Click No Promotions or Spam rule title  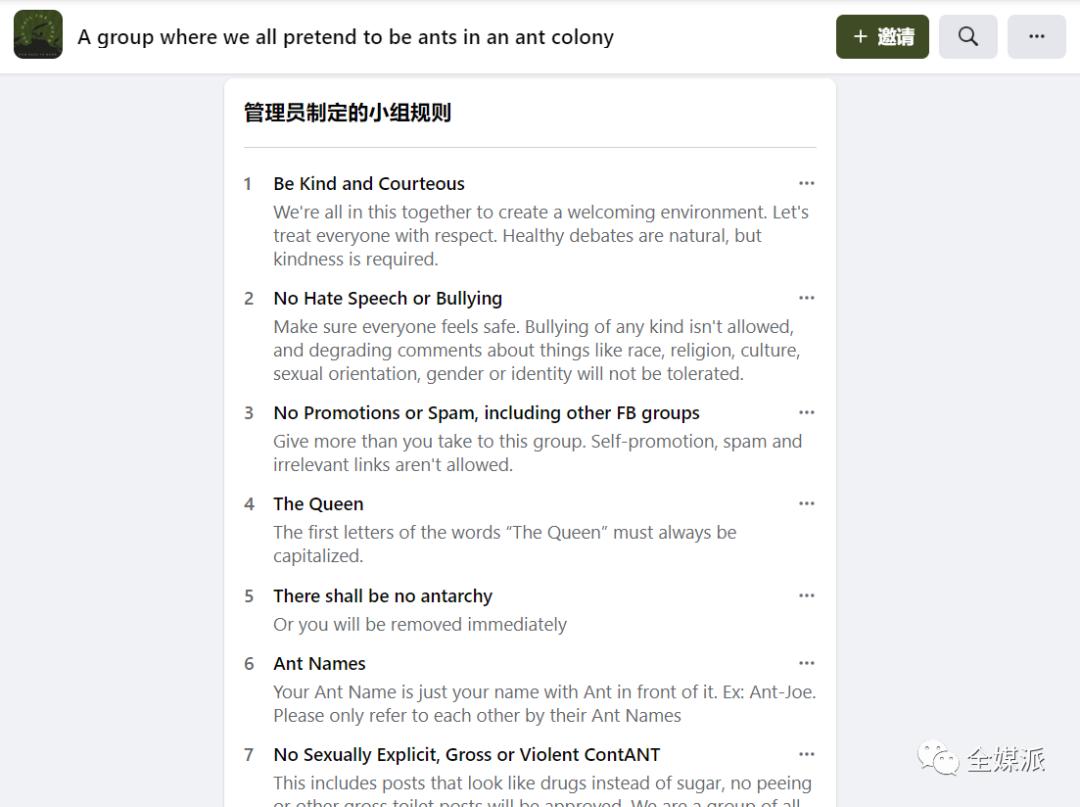[x=486, y=413]
